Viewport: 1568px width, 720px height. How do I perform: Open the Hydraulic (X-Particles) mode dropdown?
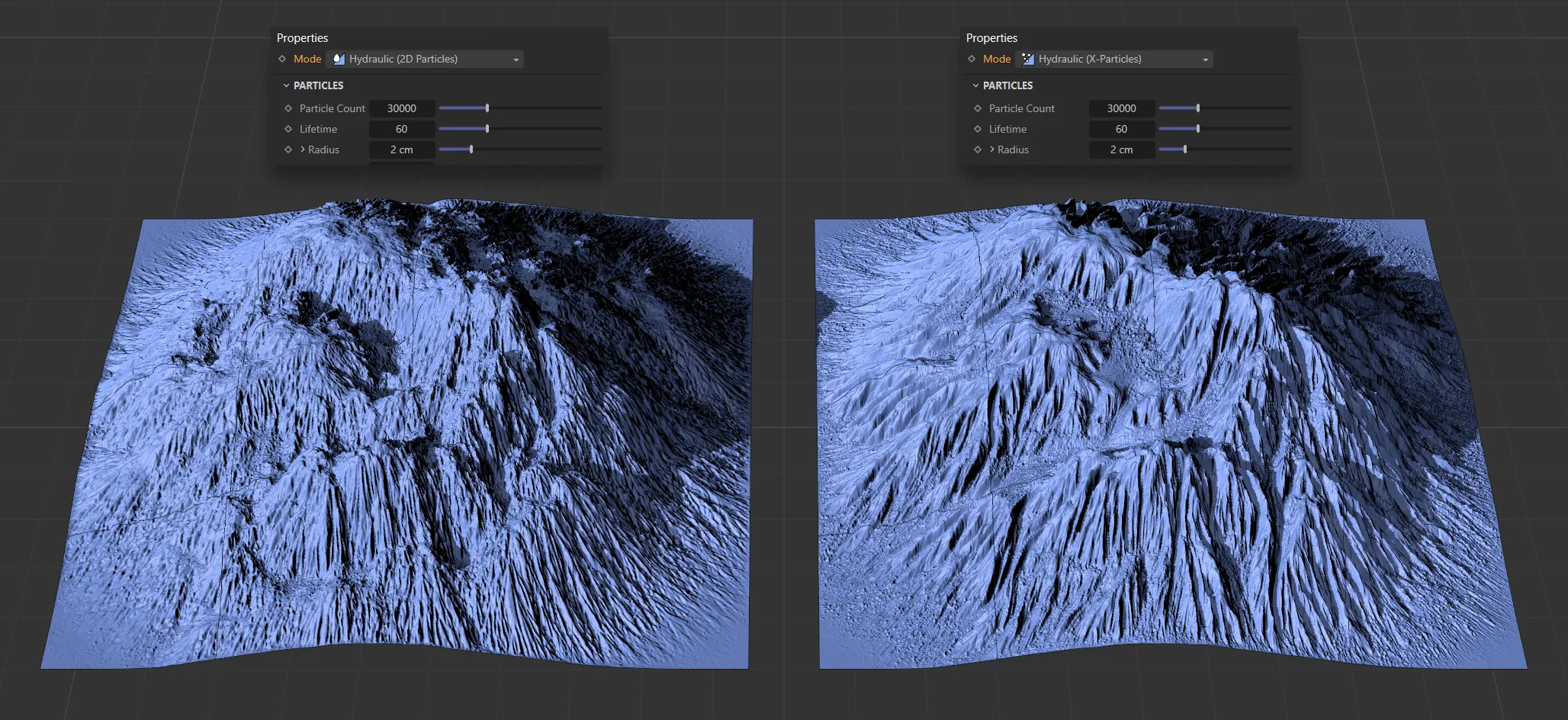click(x=1114, y=59)
